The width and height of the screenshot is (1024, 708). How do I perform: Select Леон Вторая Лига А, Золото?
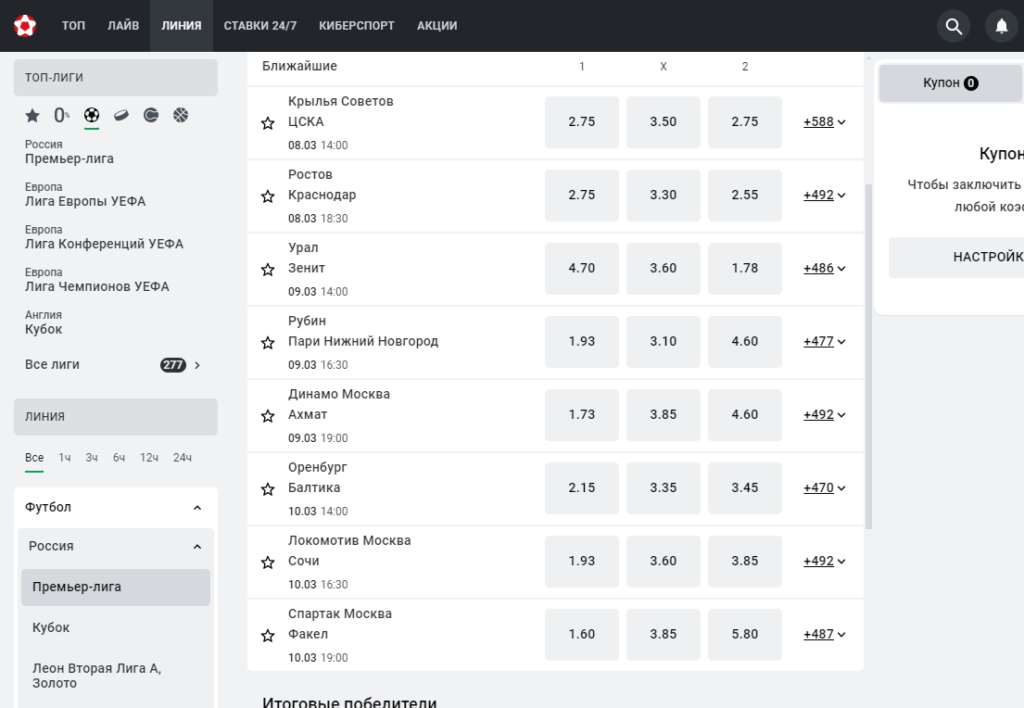[97, 675]
